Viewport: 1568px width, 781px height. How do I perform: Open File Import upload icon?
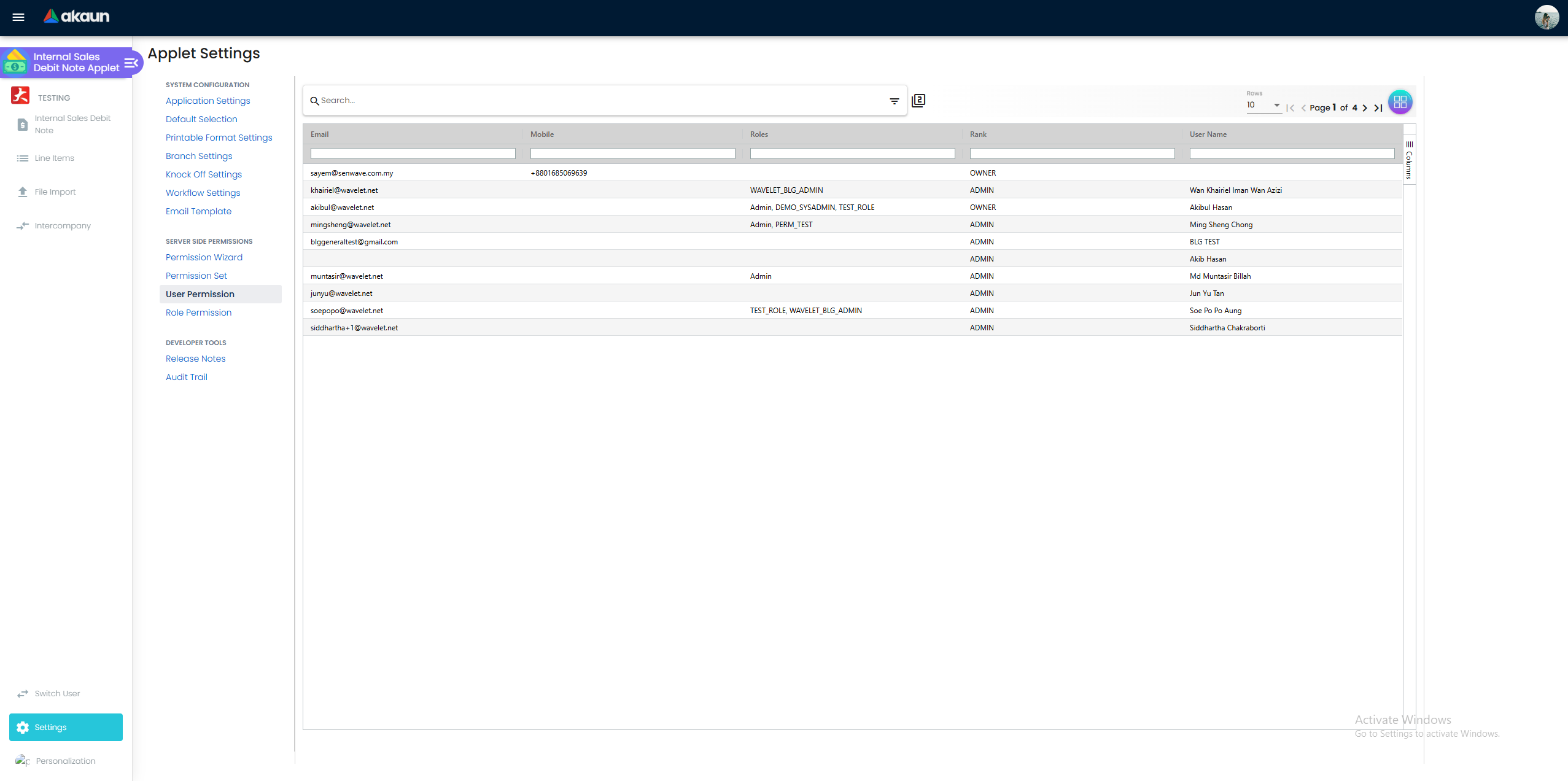point(23,192)
